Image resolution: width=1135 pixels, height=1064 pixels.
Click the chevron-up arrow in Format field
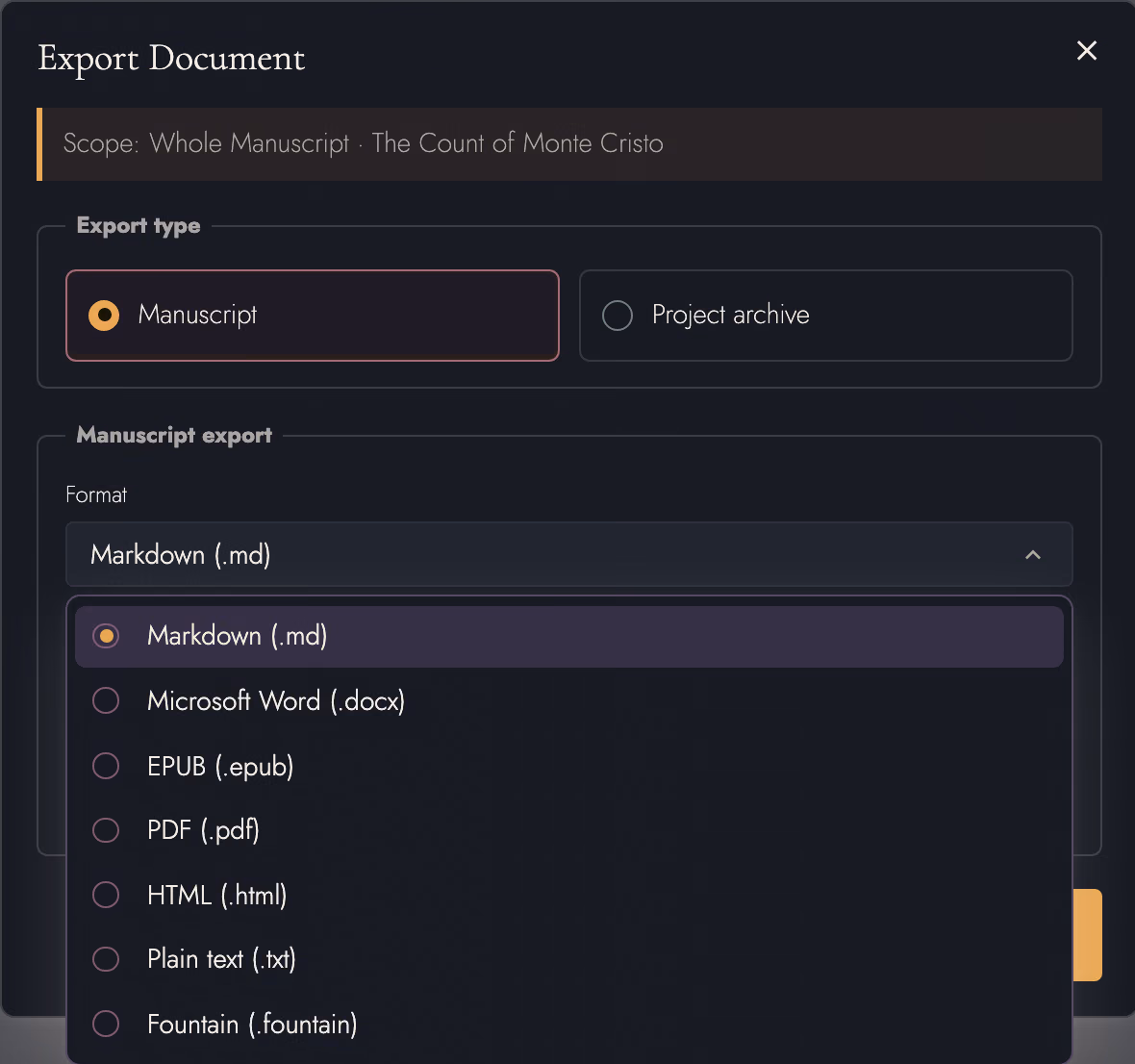(1033, 555)
